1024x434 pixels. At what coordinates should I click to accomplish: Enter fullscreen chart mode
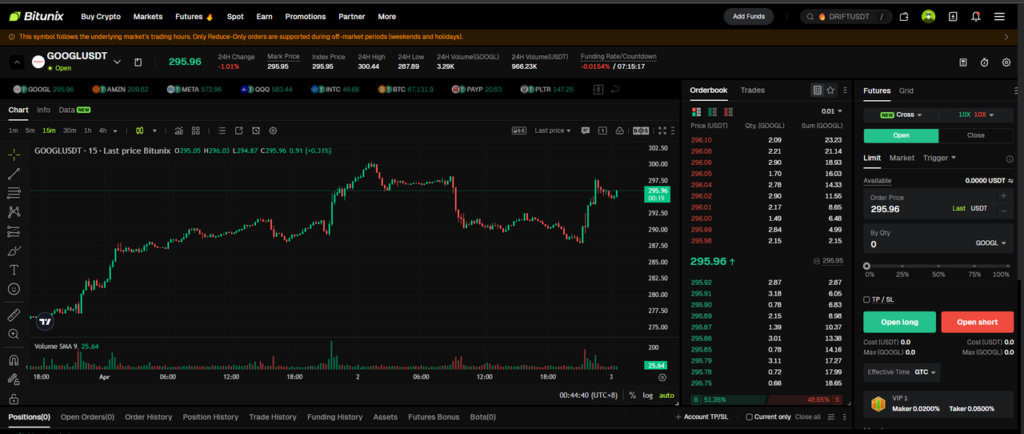click(x=662, y=131)
